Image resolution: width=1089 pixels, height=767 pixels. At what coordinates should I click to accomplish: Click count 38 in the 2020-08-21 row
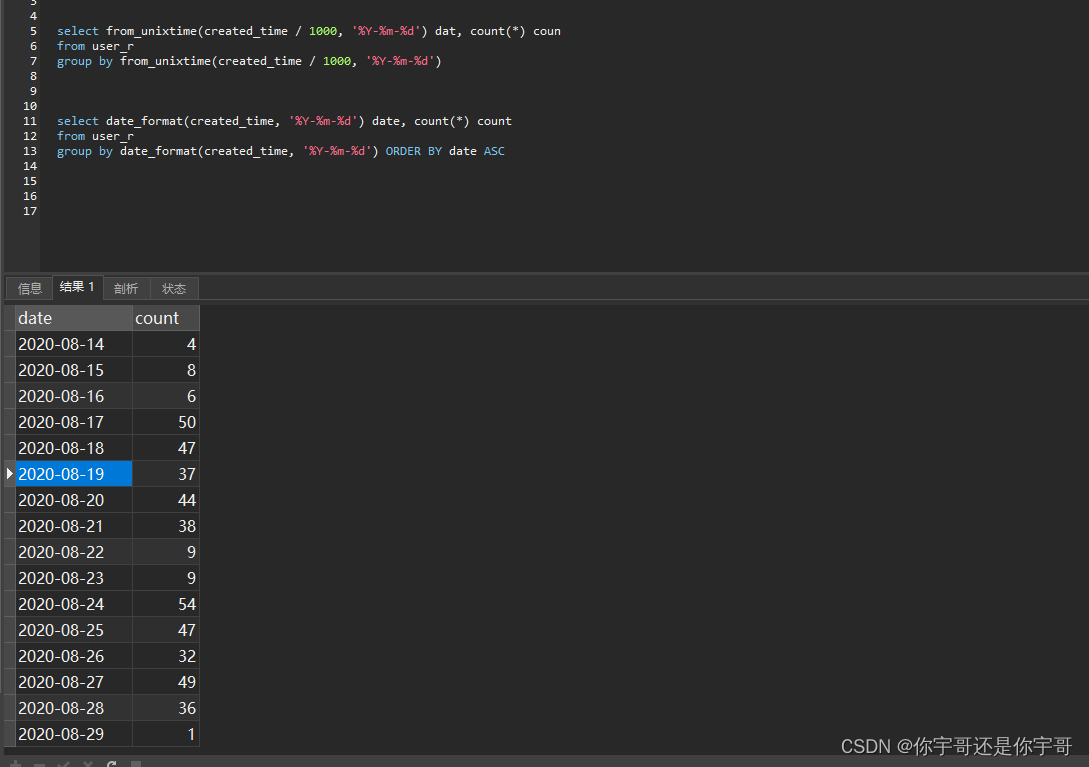[x=166, y=526]
